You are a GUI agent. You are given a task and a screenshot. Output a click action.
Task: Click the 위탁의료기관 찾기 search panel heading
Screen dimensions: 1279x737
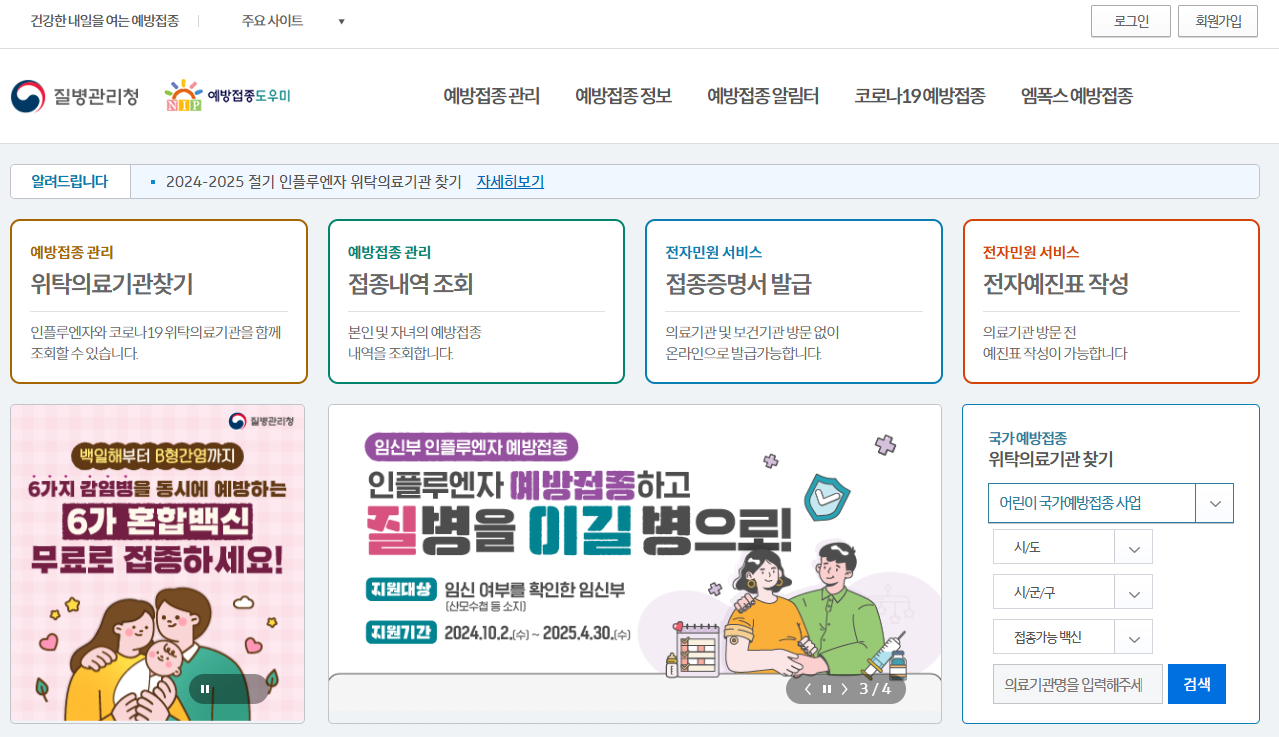[1050, 459]
